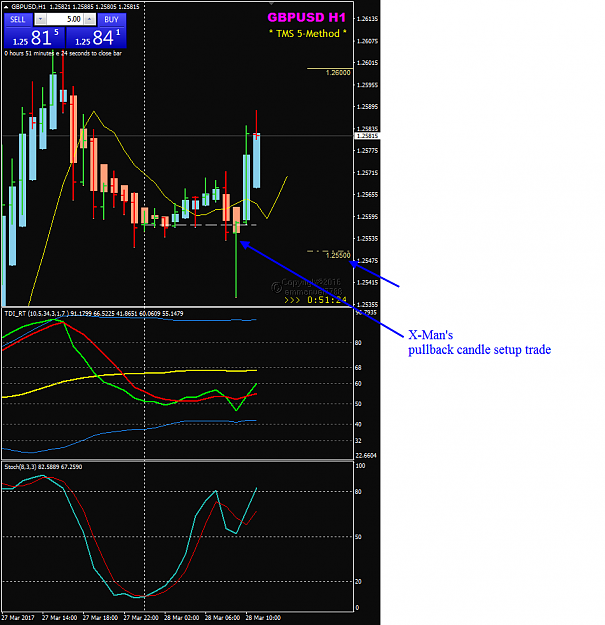Viewport: 605px width, 625px height.
Task: Click the '* TMS 5-Method *' label
Action: [x=307, y=33]
